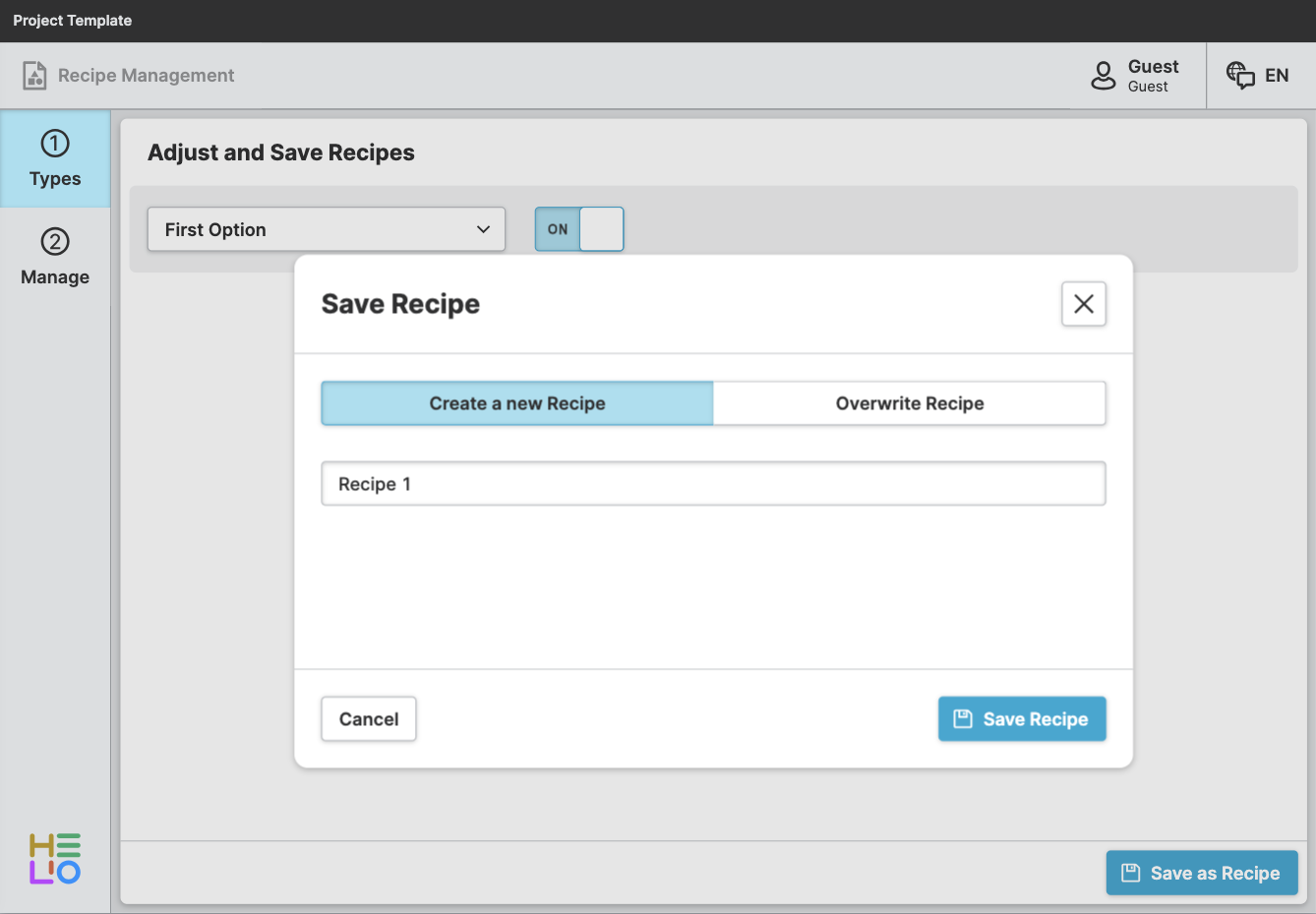The height and width of the screenshot is (914, 1316).
Task: Expand dropdown using the chevron arrow
Action: pyautogui.click(x=483, y=229)
